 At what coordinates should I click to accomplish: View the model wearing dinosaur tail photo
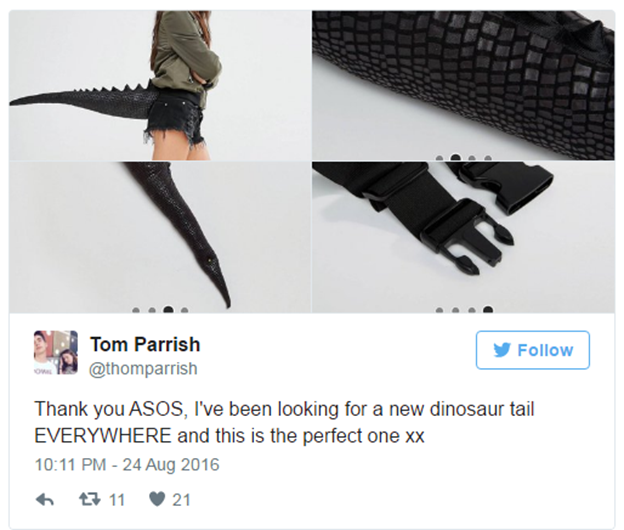click(160, 85)
